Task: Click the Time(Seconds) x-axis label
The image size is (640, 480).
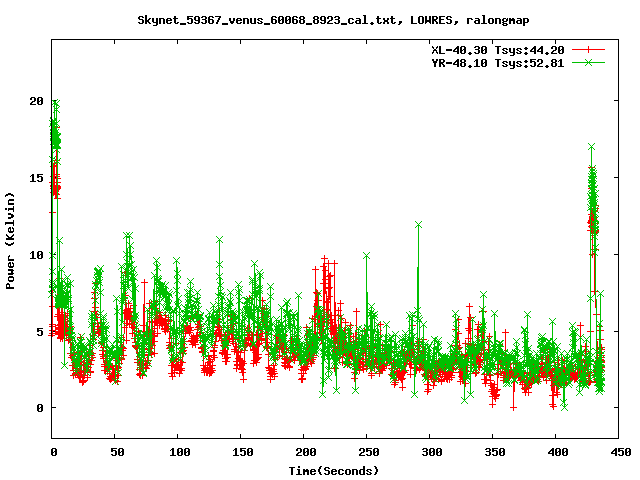Action: [334, 471]
